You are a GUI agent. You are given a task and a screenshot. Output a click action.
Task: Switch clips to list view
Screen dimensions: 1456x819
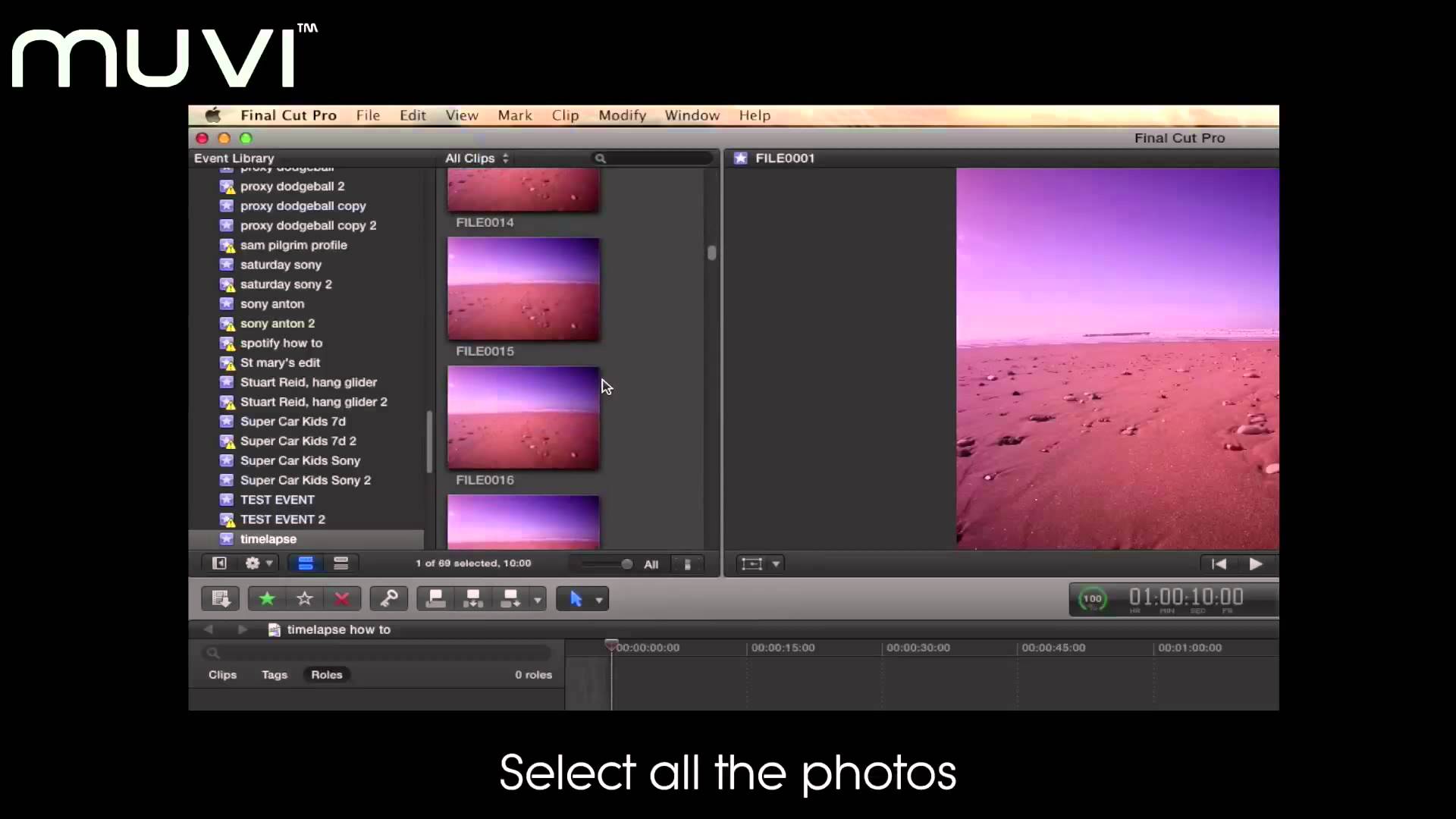tap(341, 563)
